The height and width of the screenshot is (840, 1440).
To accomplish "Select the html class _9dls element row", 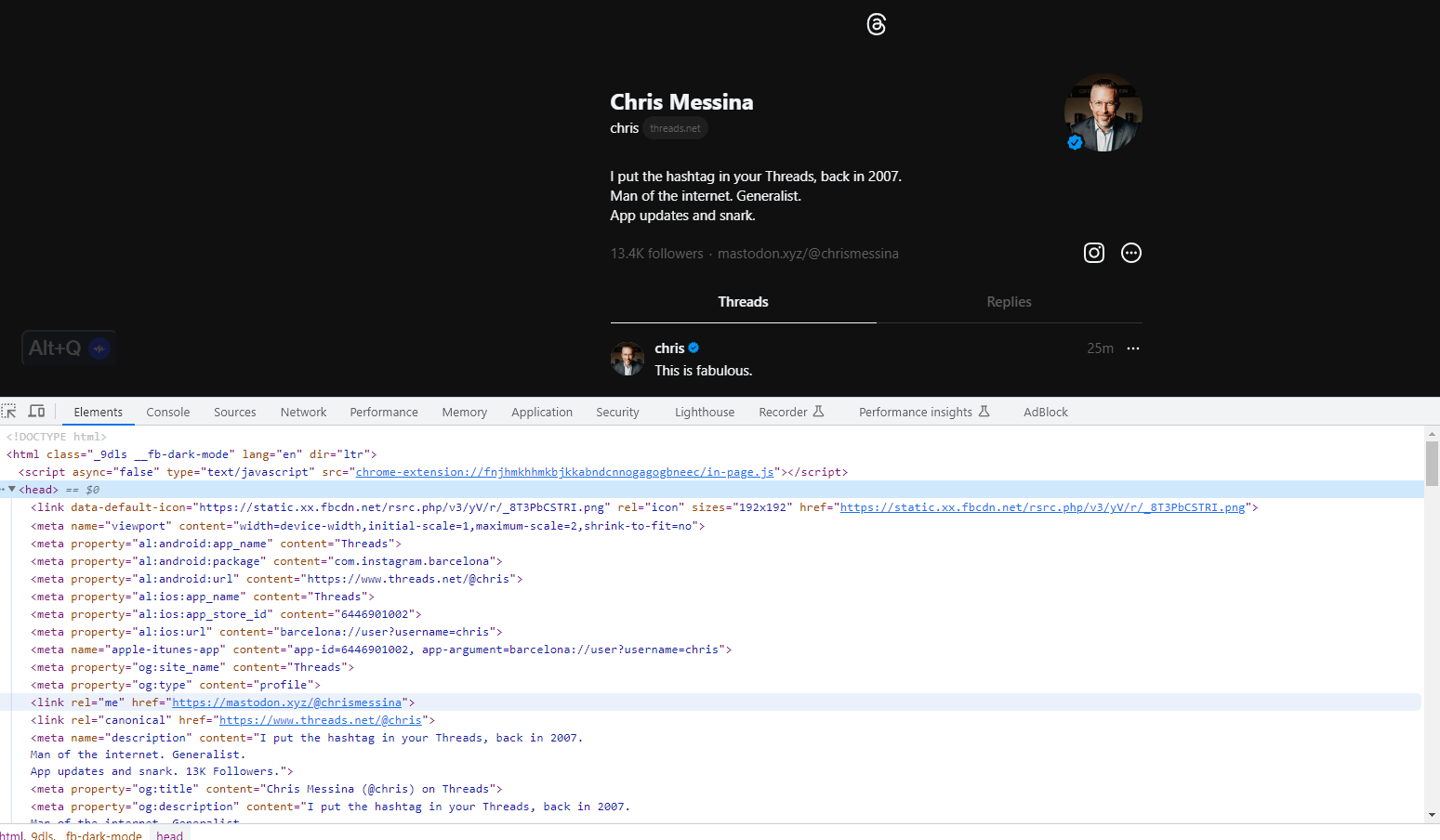I will pyautogui.click(x=711, y=454).
